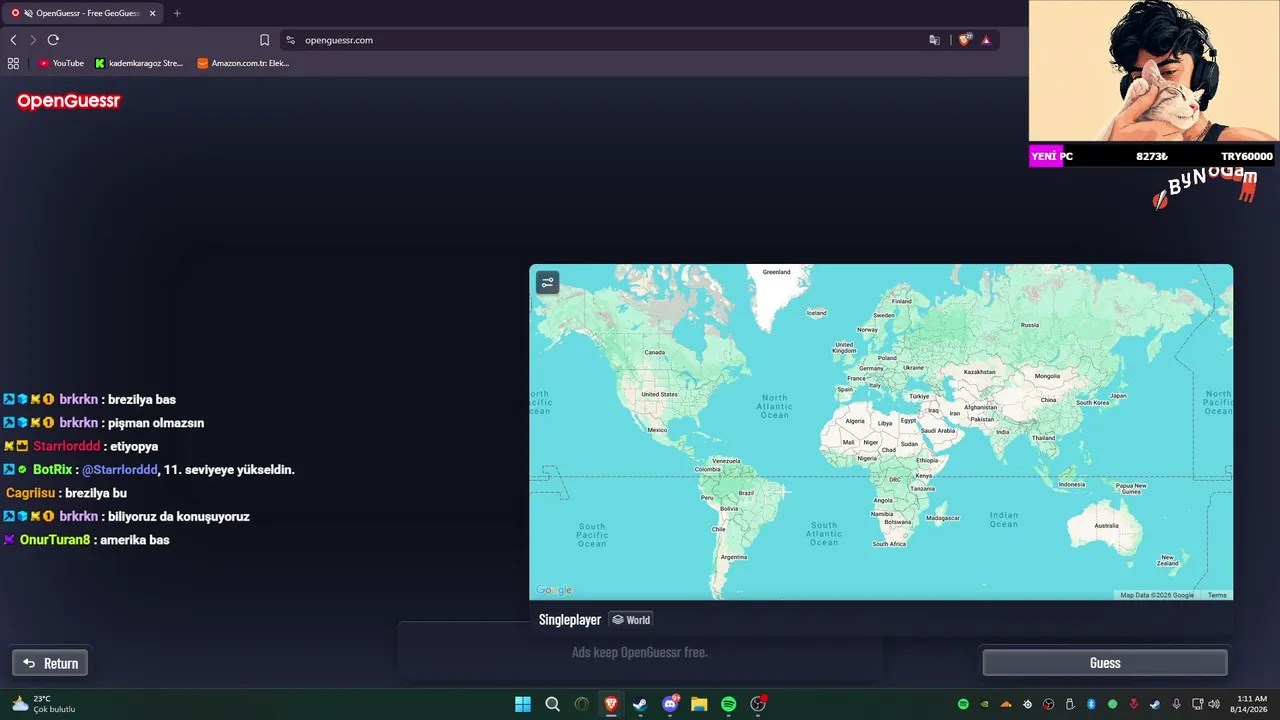Open Brave Shields icon

964,40
